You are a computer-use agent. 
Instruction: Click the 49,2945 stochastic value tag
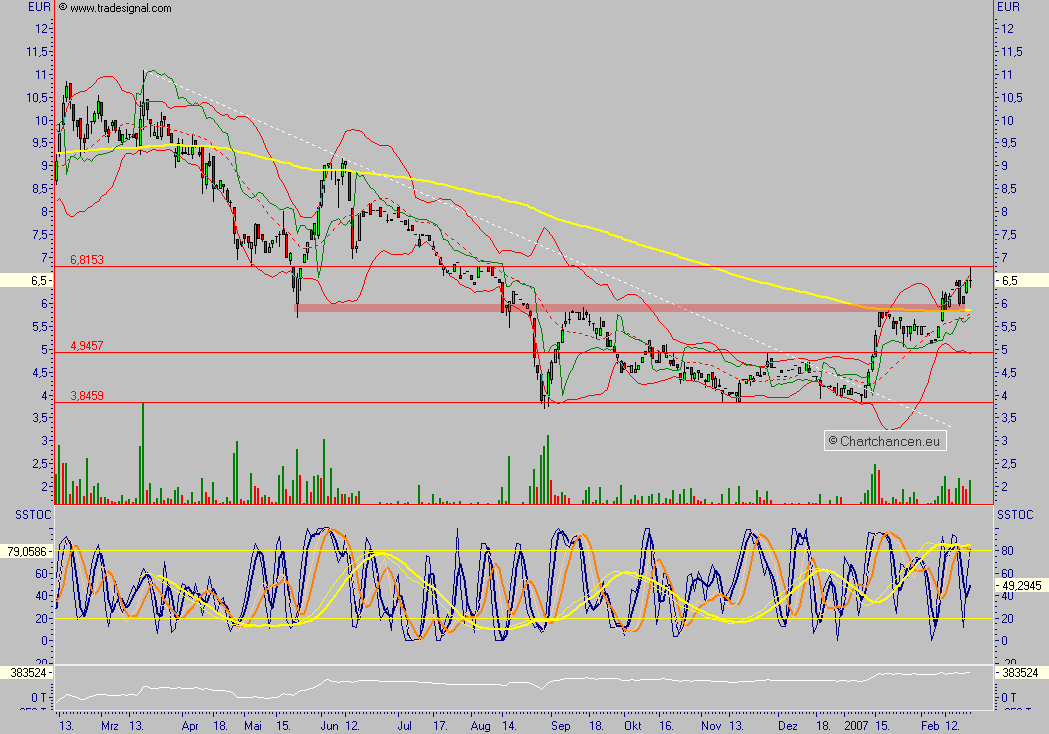click(x=1022, y=585)
